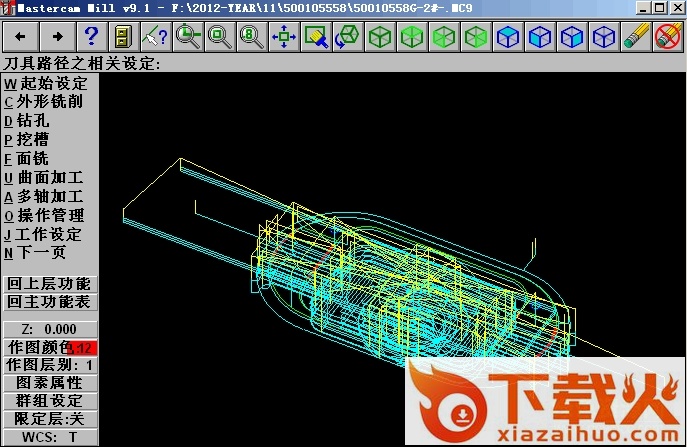The height and width of the screenshot is (447, 687).
Task: Go to N 下一页 next page
Action: coord(35,252)
